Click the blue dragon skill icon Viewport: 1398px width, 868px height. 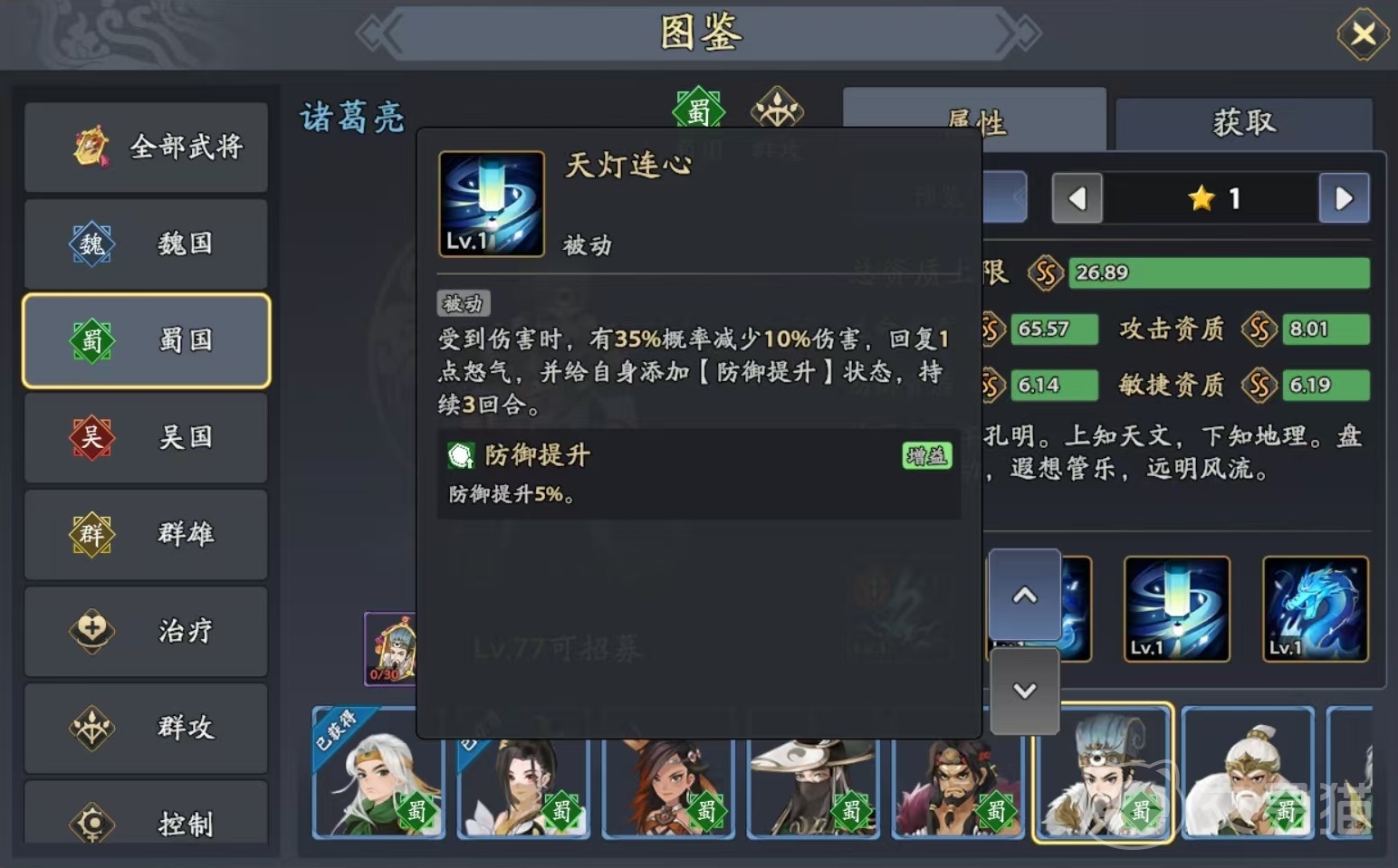click(1315, 608)
